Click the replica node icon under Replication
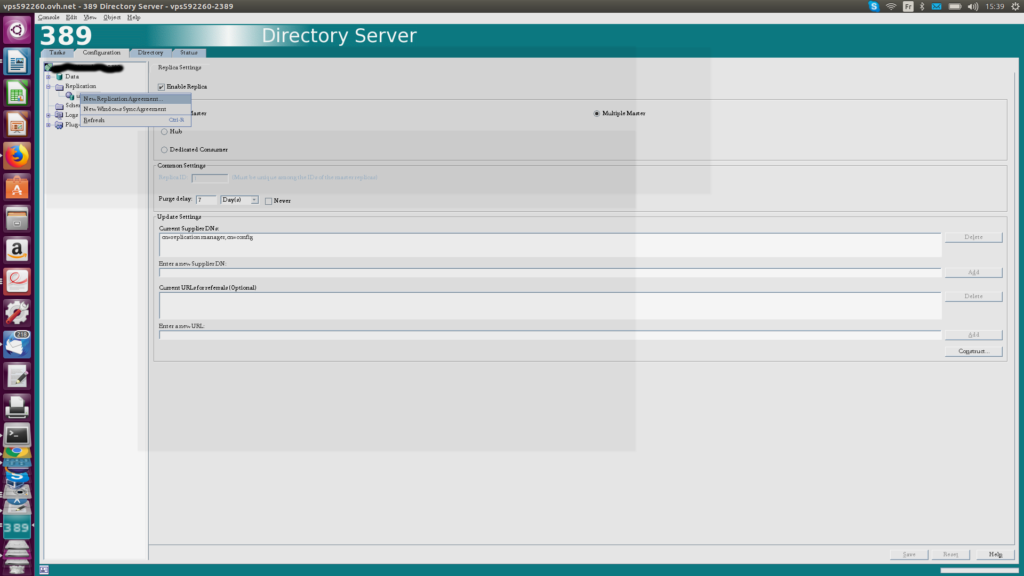The image size is (1024, 576). pos(70,96)
